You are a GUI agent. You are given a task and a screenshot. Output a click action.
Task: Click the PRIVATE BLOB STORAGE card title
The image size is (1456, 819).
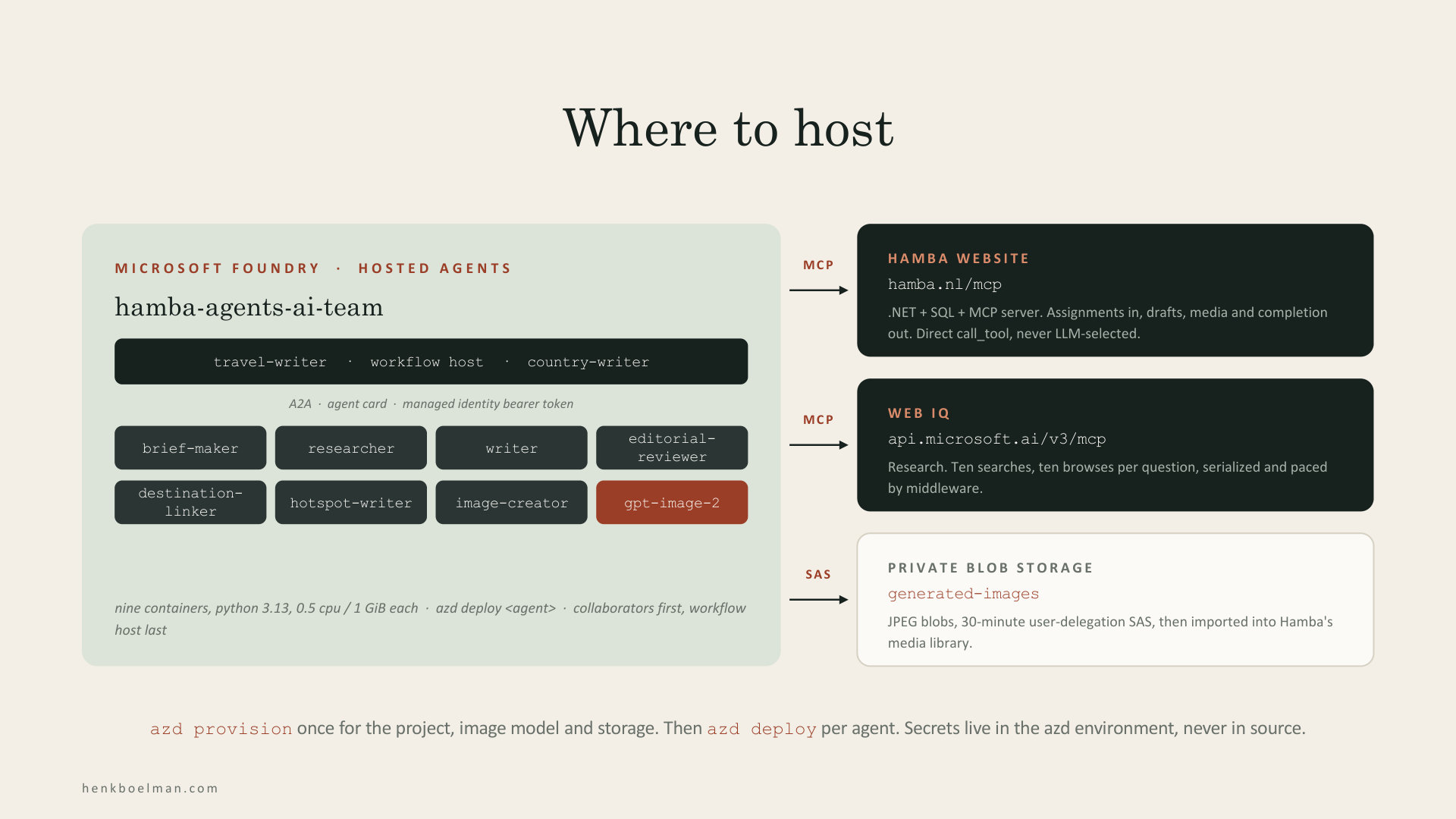click(x=990, y=568)
